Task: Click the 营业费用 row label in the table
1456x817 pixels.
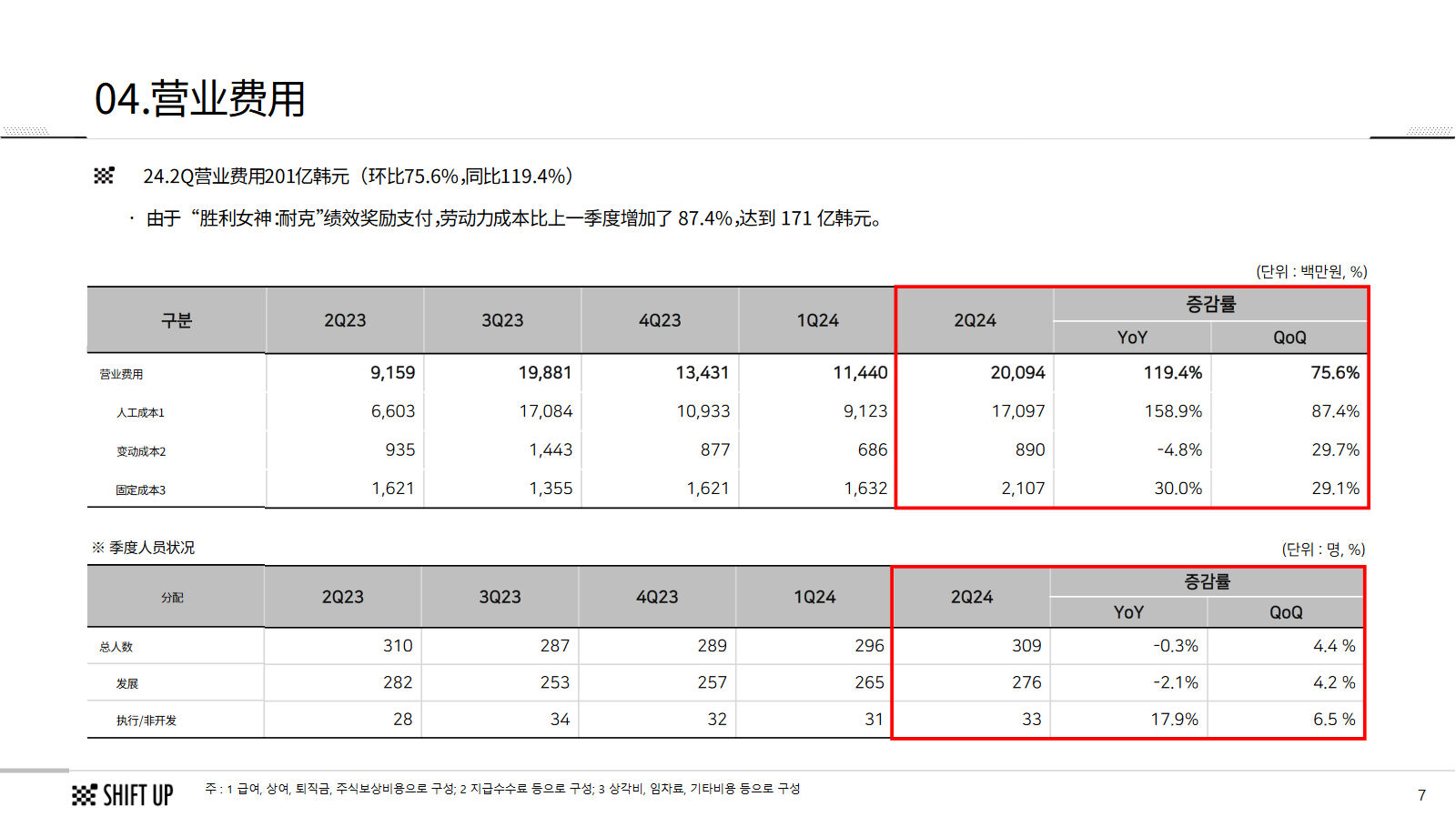Action: [121, 374]
